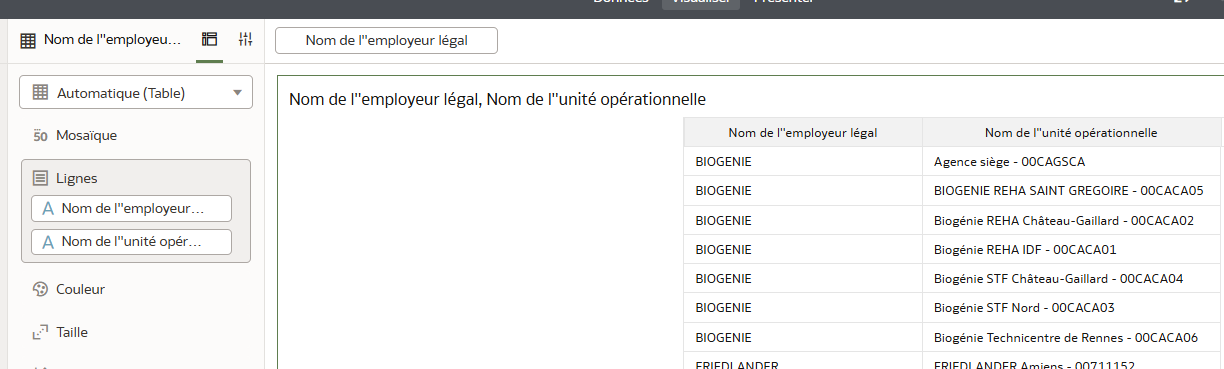The height and width of the screenshot is (369, 1224).
Task: Click the table icon beside visualization name
Action: click(28, 41)
